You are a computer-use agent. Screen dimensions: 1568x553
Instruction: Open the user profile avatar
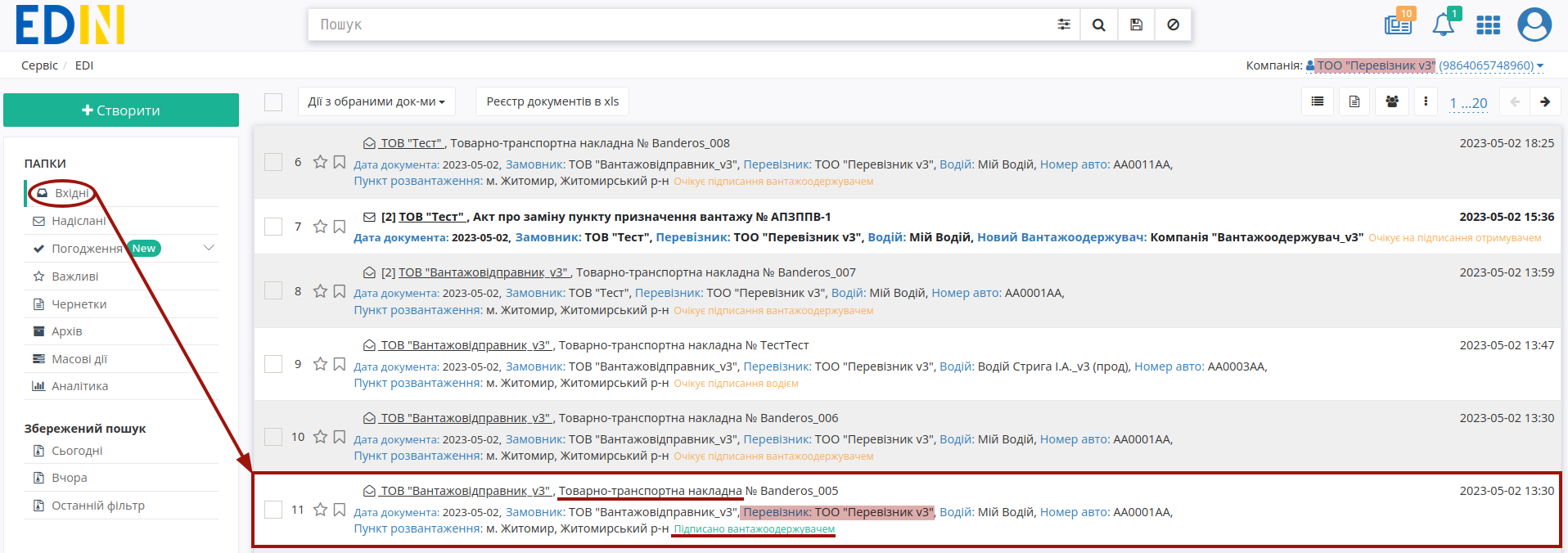(1534, 25)
